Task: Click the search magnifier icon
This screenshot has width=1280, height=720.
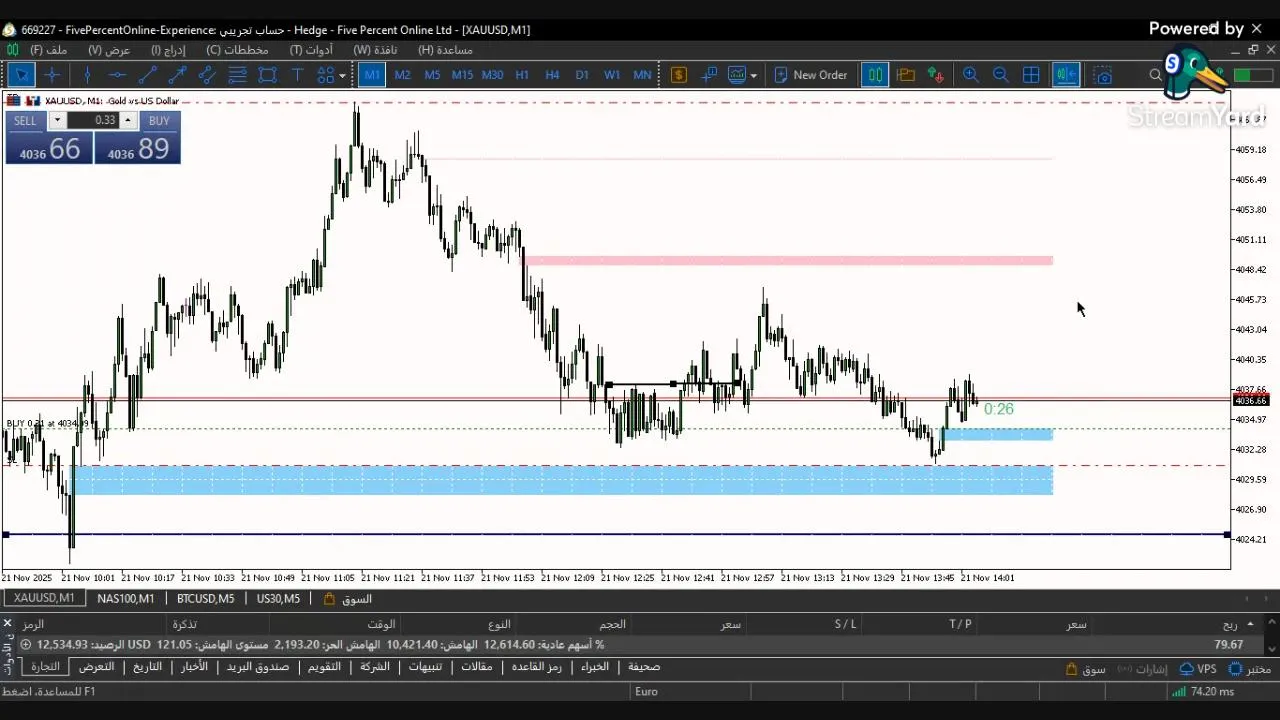Action: click(1155, 75)
